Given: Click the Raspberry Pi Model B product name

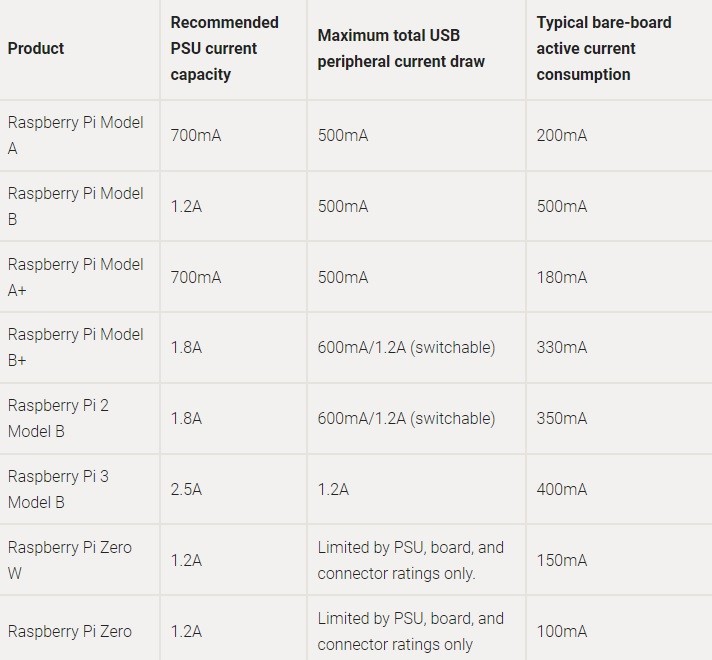Looking at the screenshot, I should click(75, 206).
